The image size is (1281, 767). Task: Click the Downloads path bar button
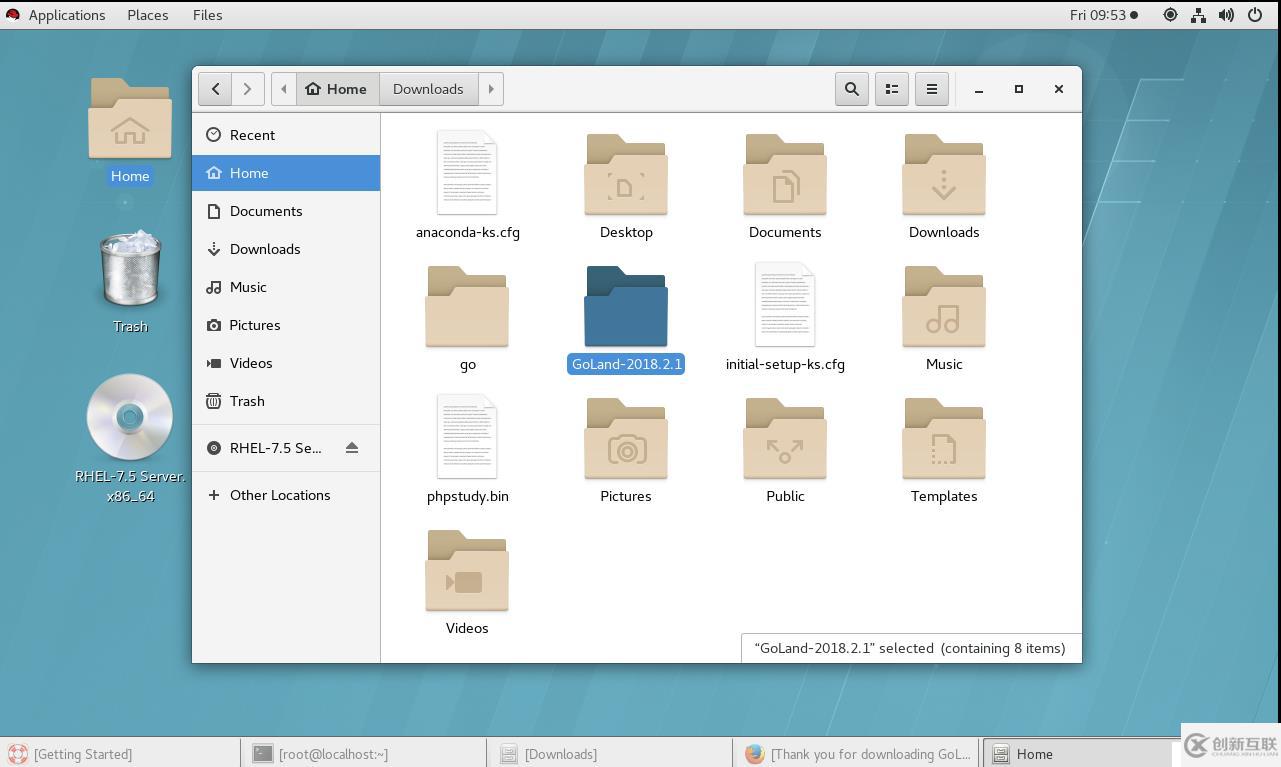[428, 89]
